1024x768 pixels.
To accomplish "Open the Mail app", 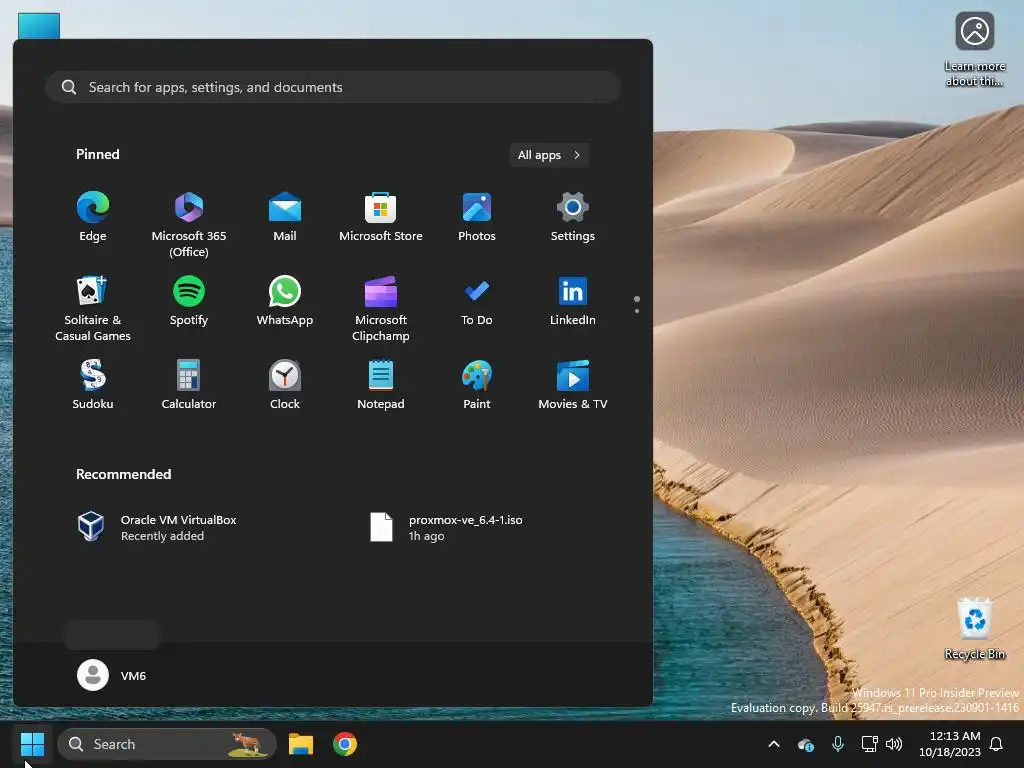I will [285, 218].
